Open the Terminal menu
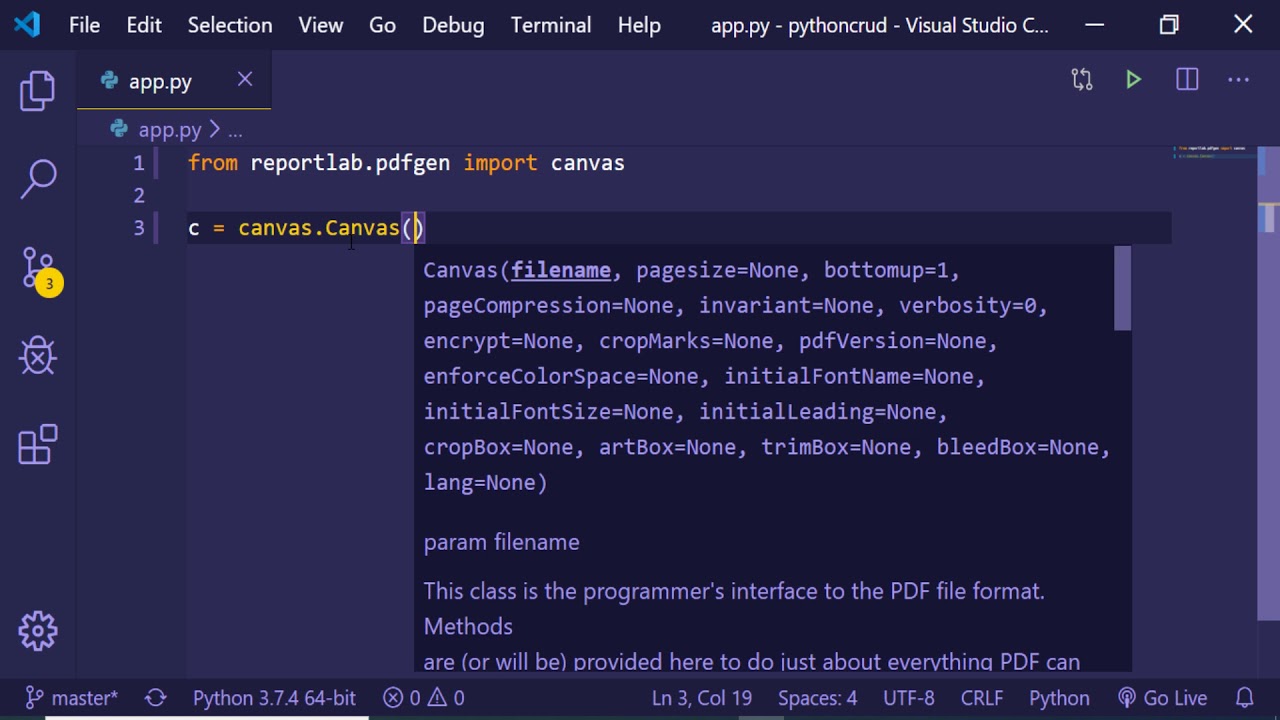The width and height of the screenshot is (1280, 720). [550, 25]
